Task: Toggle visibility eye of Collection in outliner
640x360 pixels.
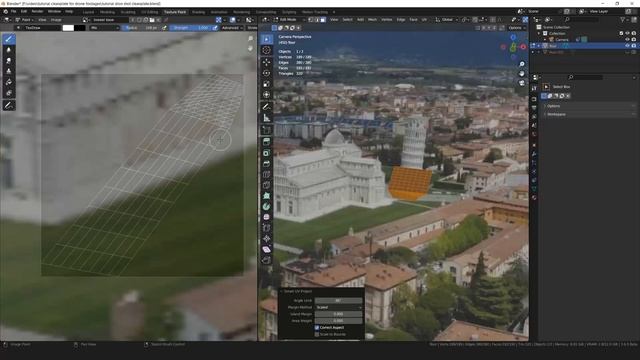Action: (x=627, y=33)
